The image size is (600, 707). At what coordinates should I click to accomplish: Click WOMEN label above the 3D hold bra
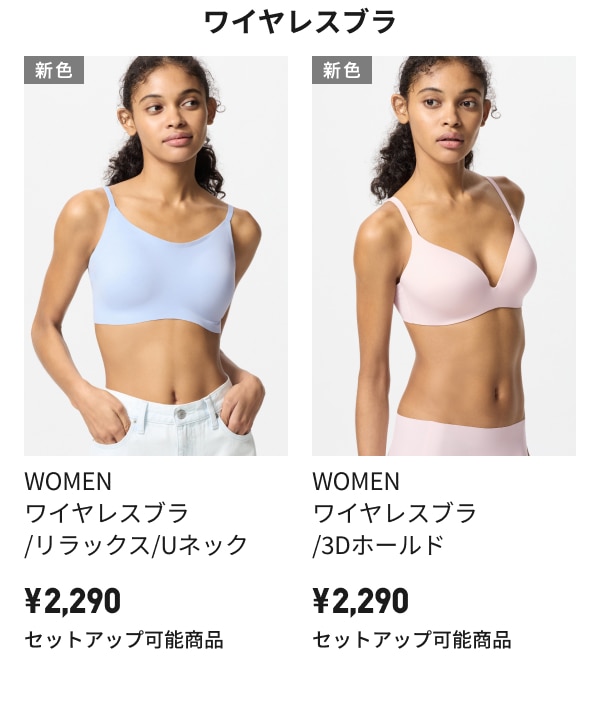pos(356,481)
